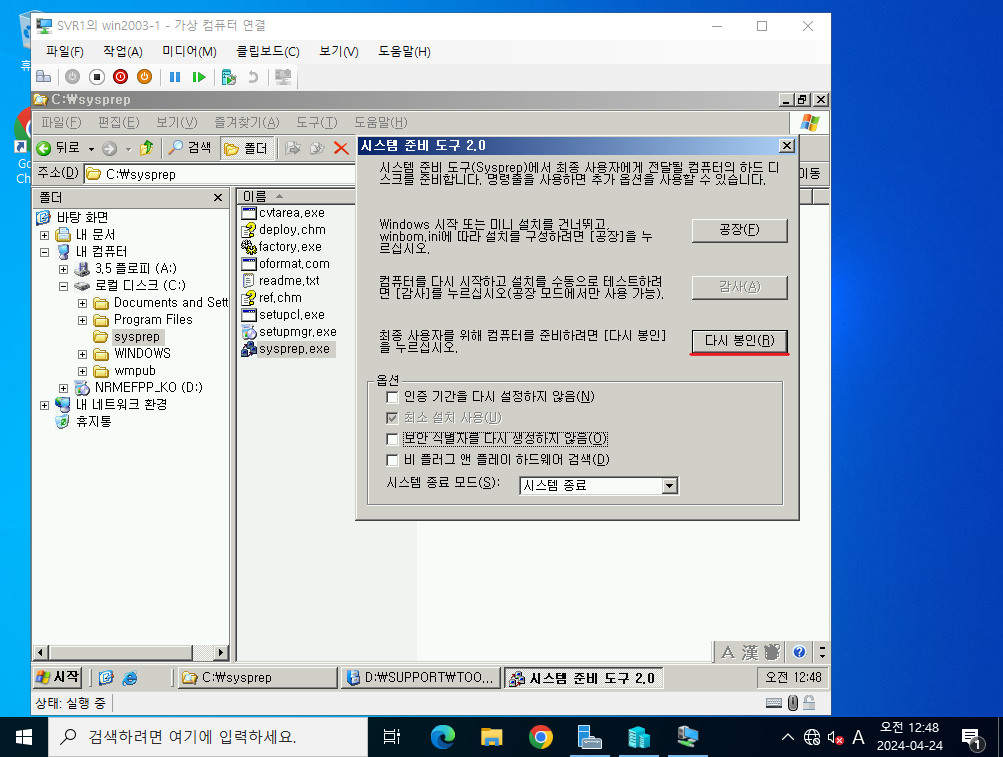The height and width of the screenshot is (757, 1003).
Task: Open 즐겨찾기(A) menu in Explorer
Action: (x=247, y=122)
